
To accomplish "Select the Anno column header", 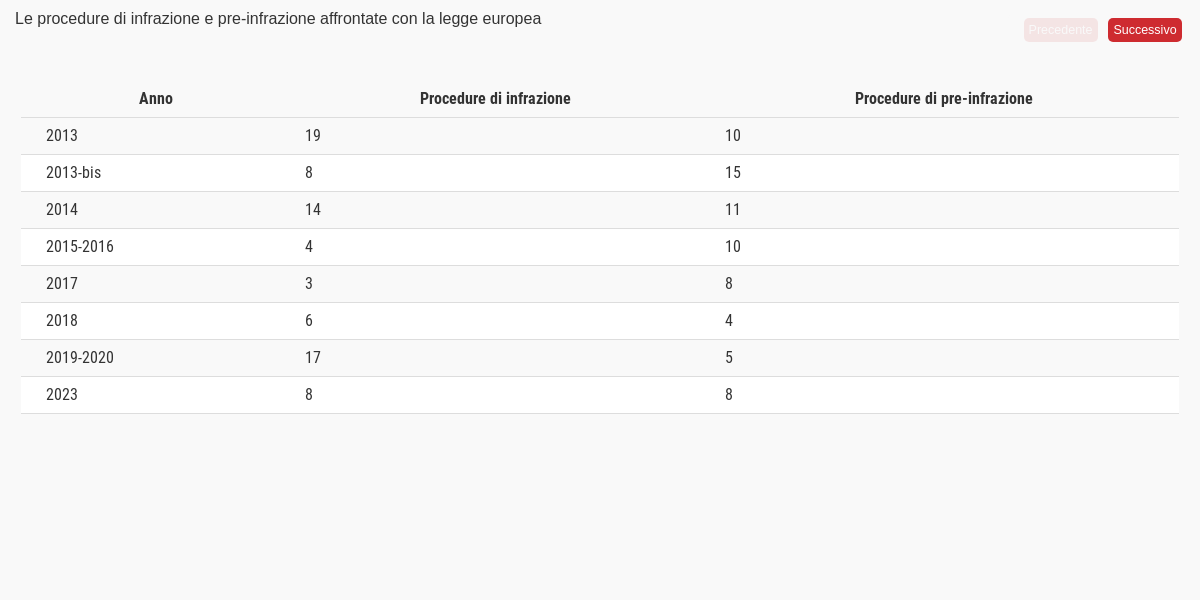I will pyautogui.click(x=156, y=99).
